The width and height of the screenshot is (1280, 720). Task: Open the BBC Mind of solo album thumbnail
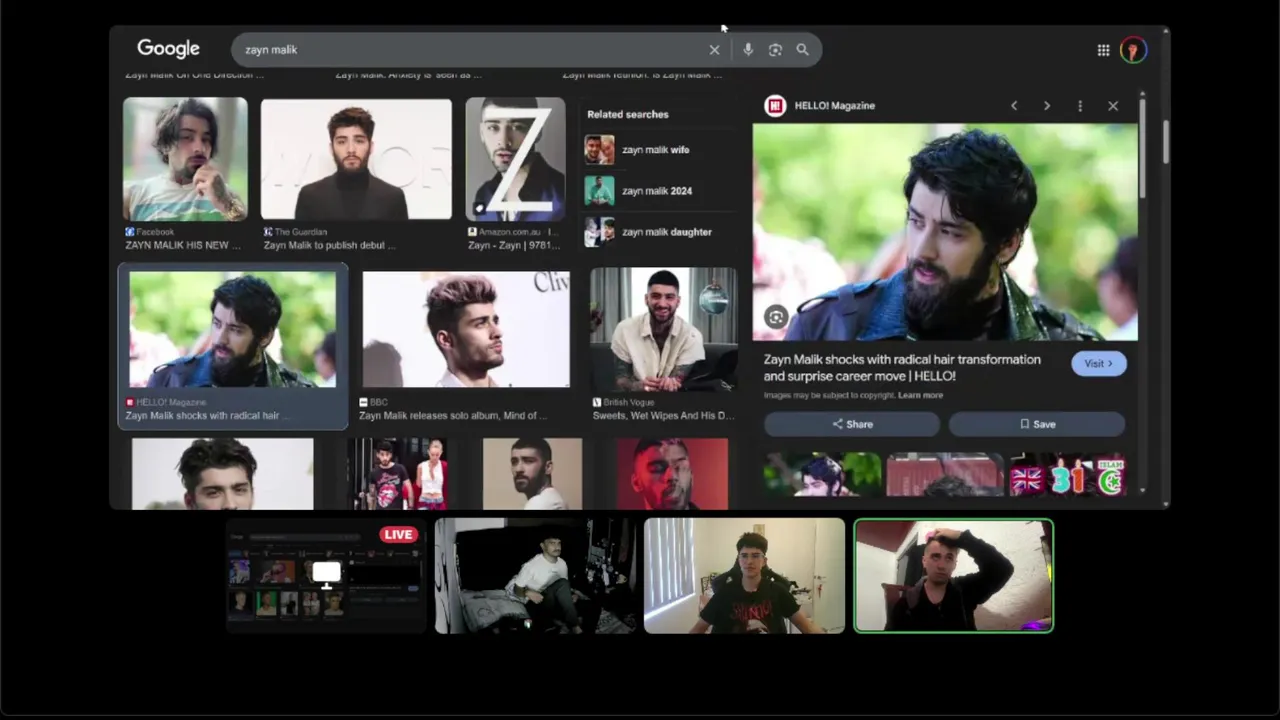[x=466, y=329]
